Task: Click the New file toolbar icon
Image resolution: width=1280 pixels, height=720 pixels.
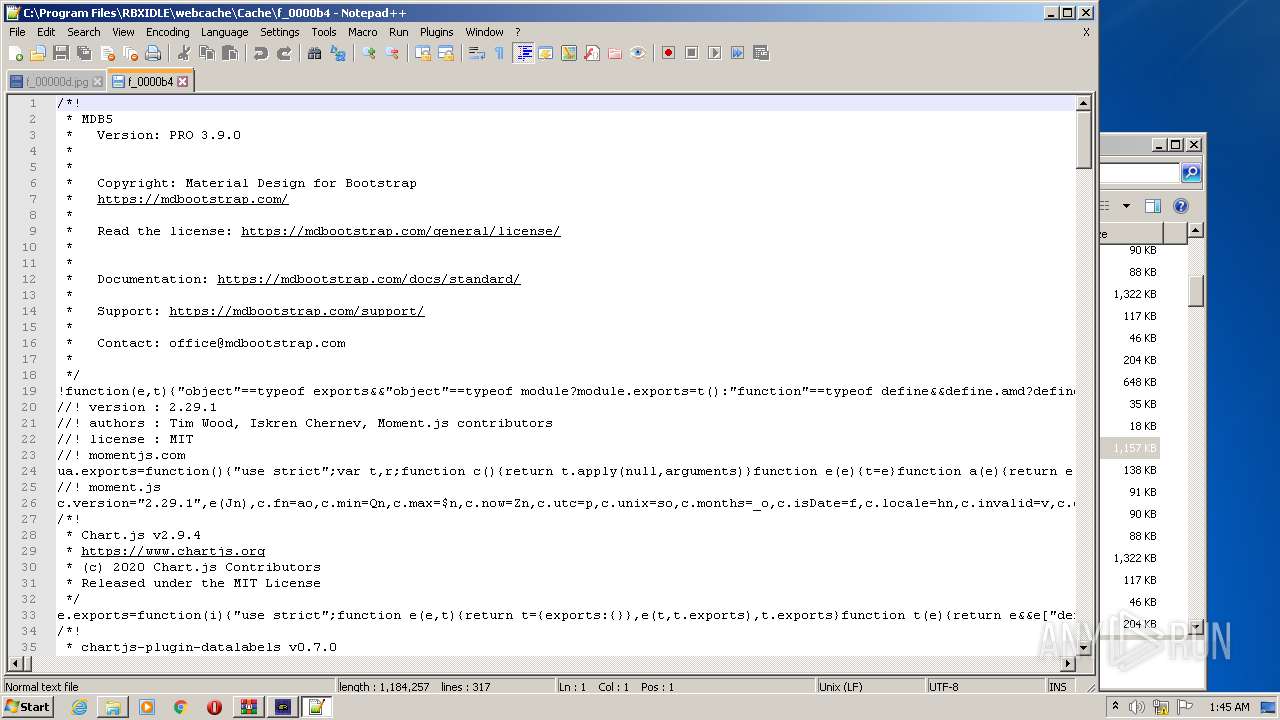Action: 16,53
